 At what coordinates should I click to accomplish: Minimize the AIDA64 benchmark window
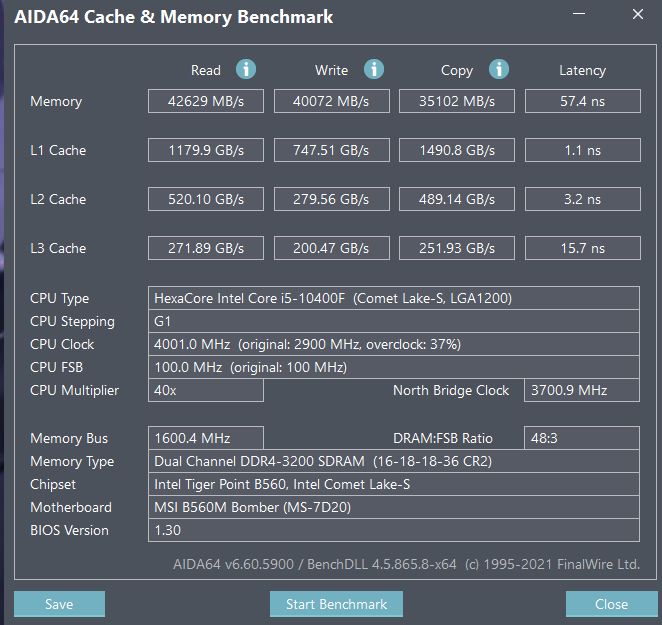point(579,14)
